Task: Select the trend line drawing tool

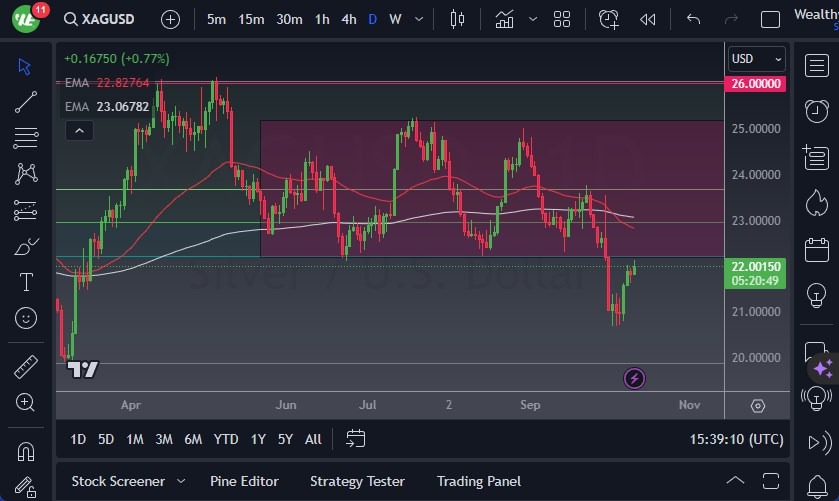Action: (x=26, y=101)
